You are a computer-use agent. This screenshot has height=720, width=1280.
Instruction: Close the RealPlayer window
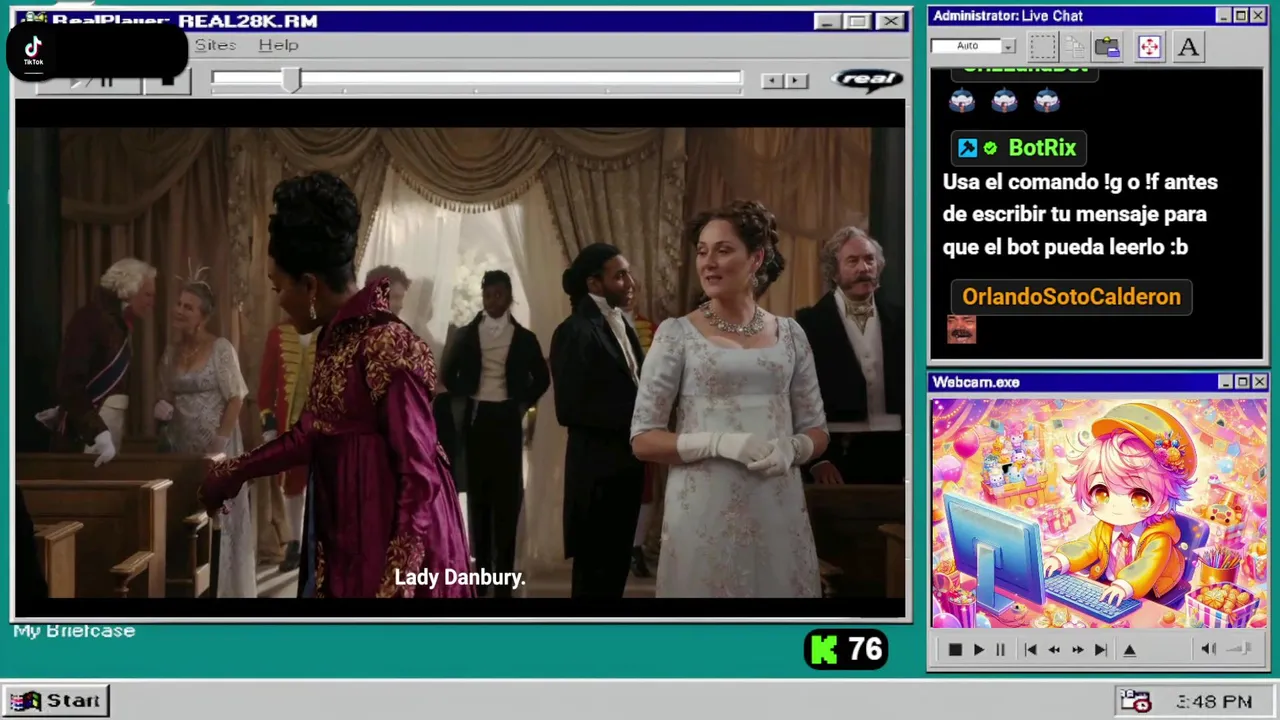[889, 21]
